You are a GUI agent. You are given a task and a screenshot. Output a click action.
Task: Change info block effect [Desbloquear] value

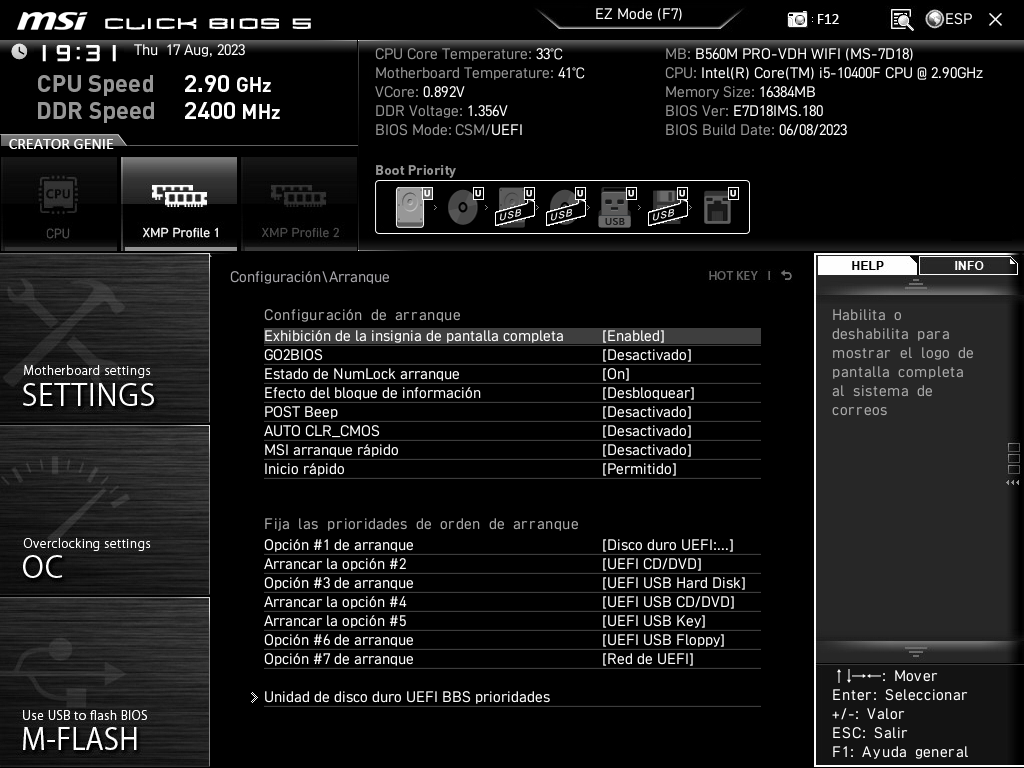click(648, 392)
